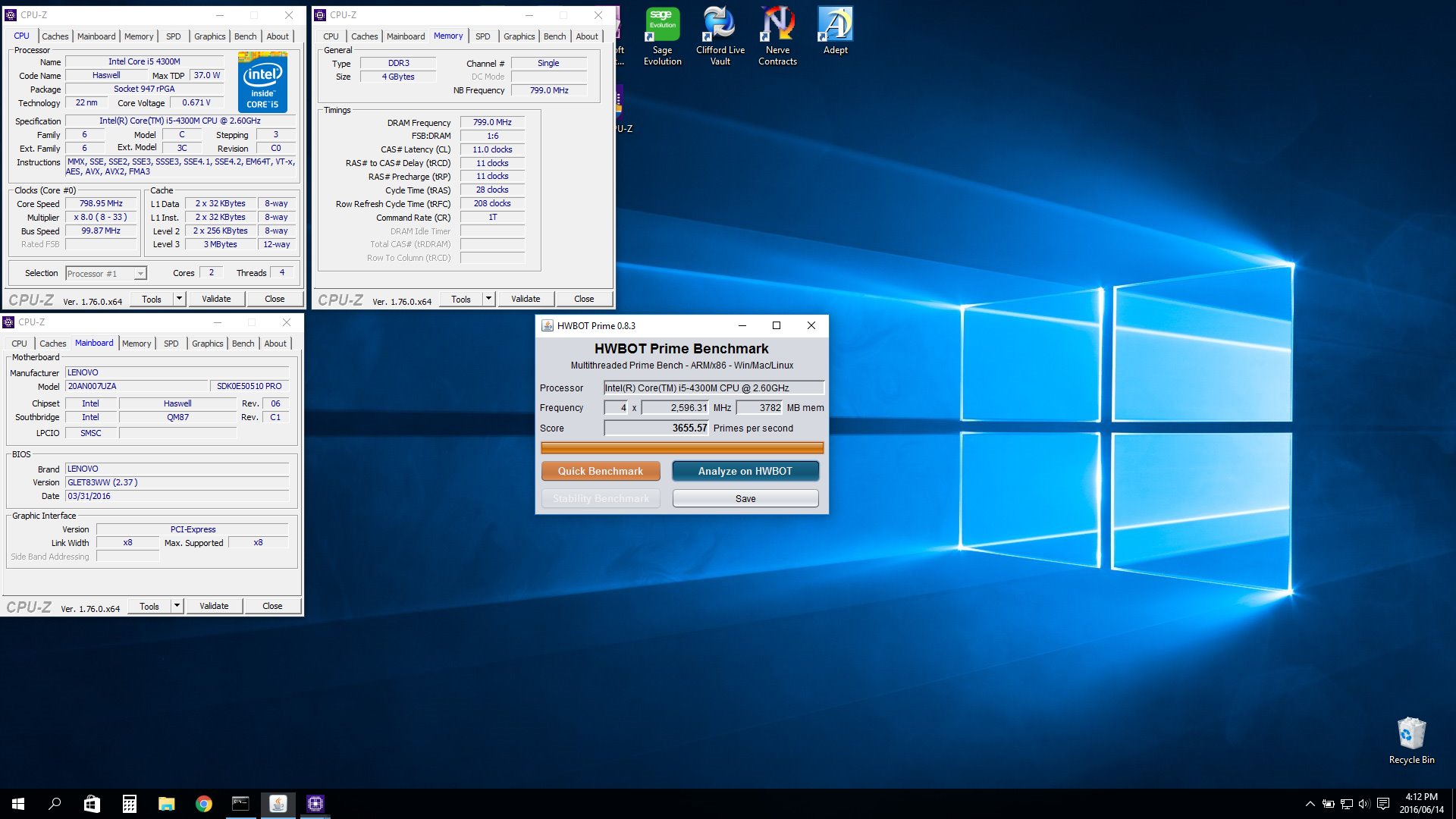Switch to the CPU-Z taskbar icon

coord(315,804)
